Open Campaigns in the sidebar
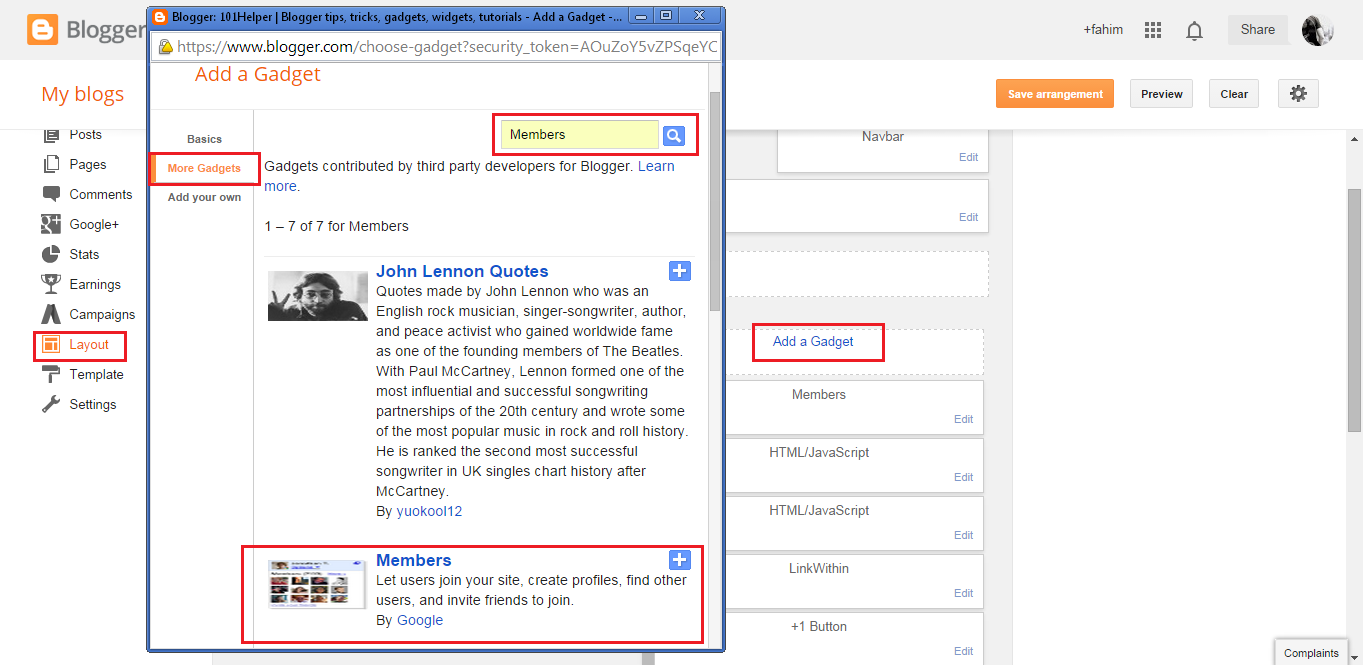Viewport: 1363px width, 665px height. (x=102, y=314)
